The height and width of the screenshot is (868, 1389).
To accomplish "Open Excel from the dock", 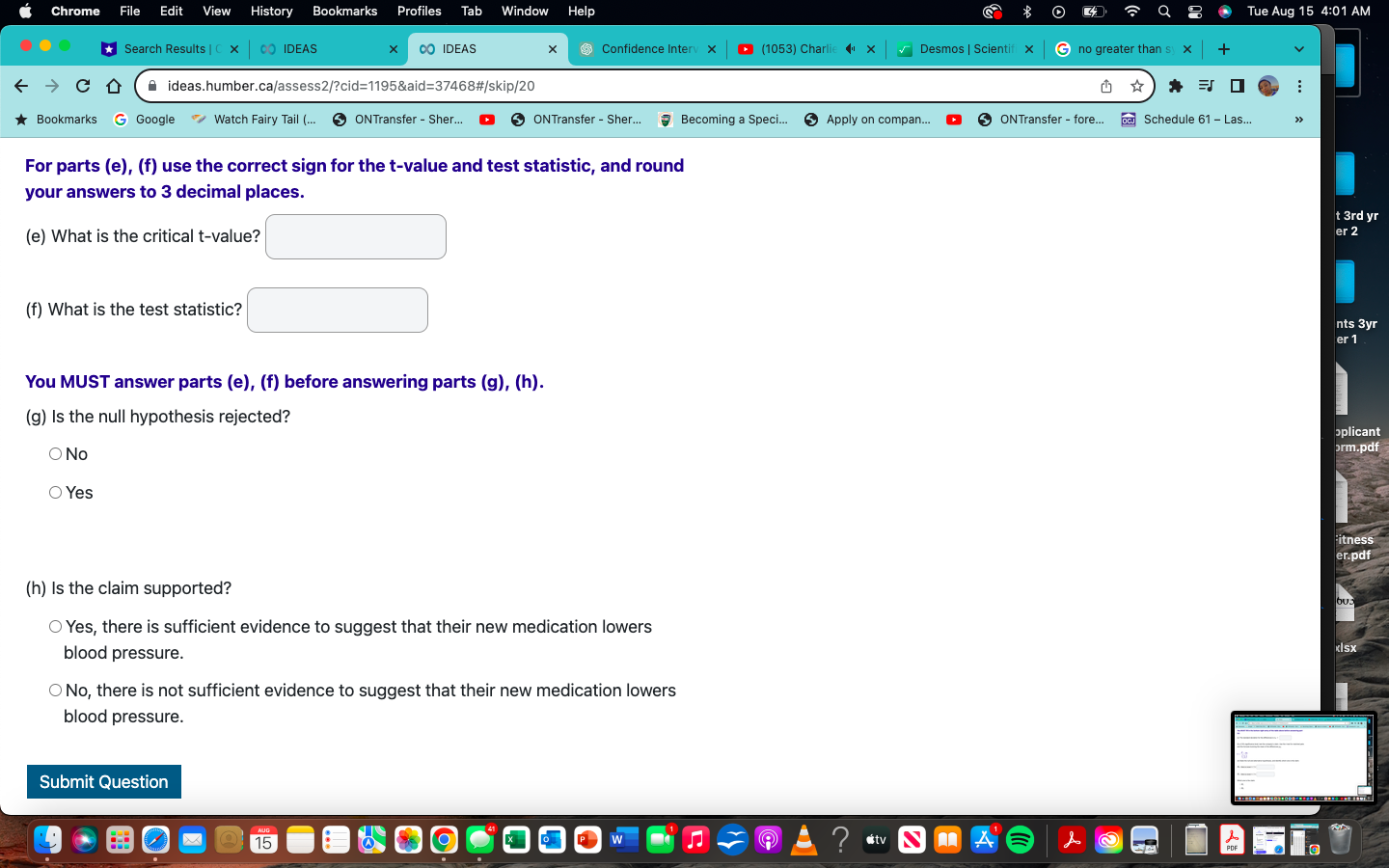I will click(x=515, y=840).
